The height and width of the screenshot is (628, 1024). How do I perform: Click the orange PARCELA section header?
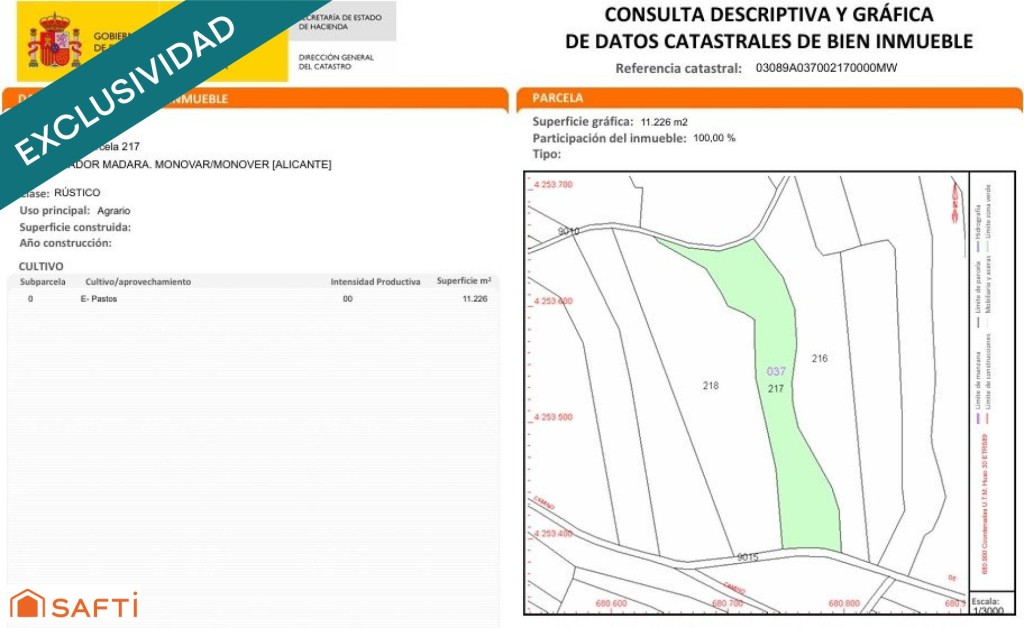point(768,99)
